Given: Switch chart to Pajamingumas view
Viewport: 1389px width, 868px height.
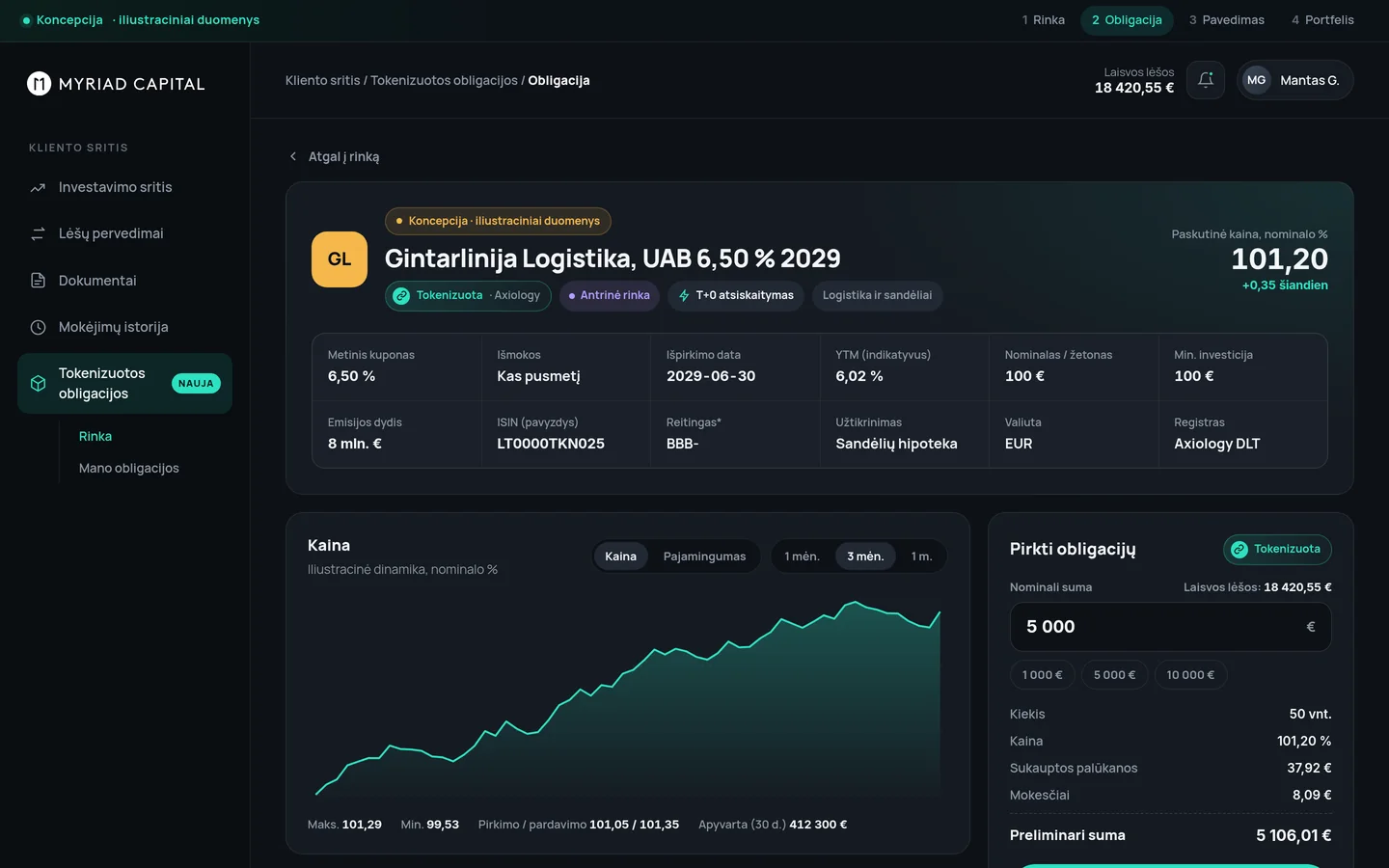Looking at the screenshot, I should (x=704, y=556).
